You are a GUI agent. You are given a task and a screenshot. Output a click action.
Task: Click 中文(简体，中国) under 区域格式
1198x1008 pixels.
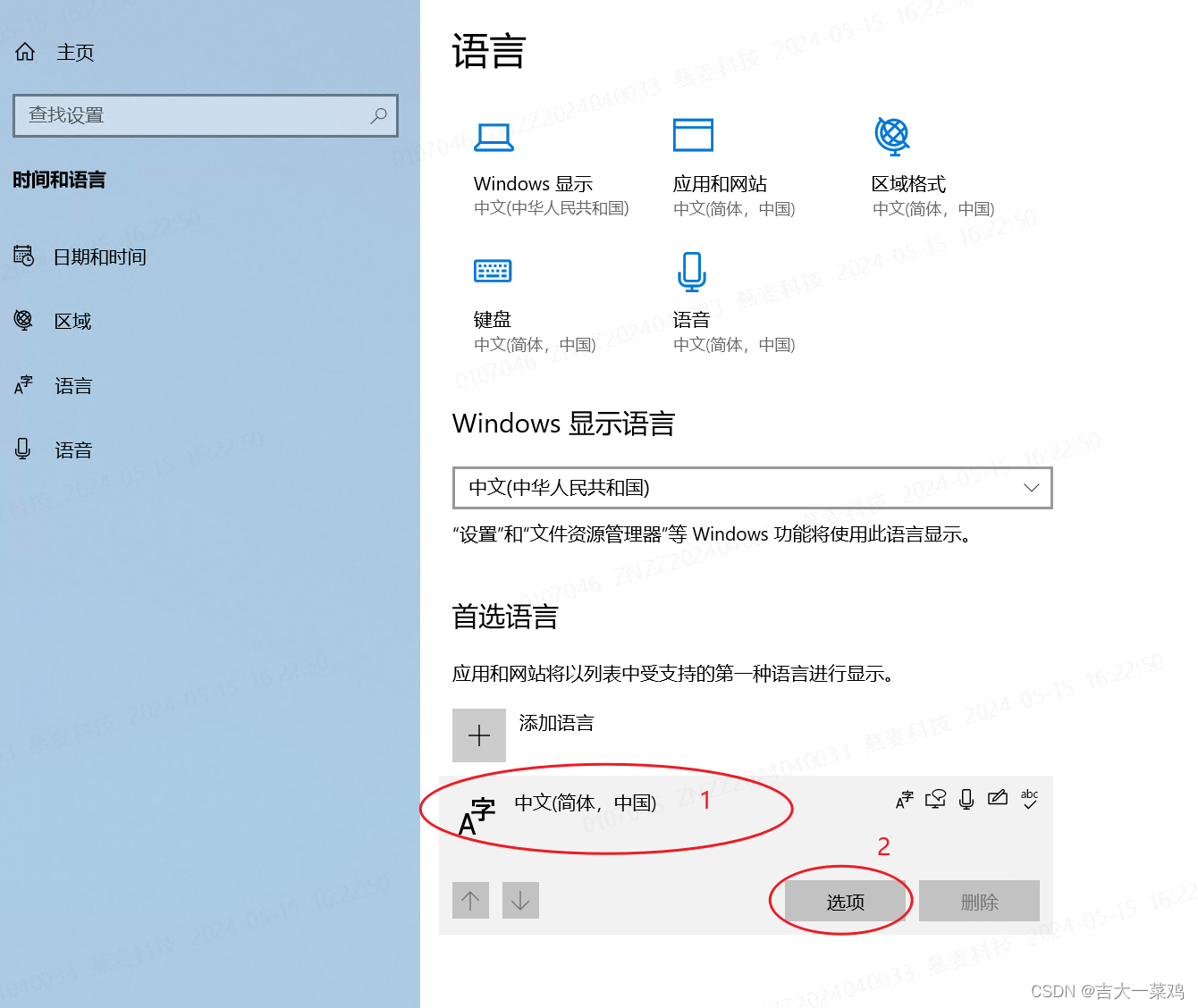[933, 209]
